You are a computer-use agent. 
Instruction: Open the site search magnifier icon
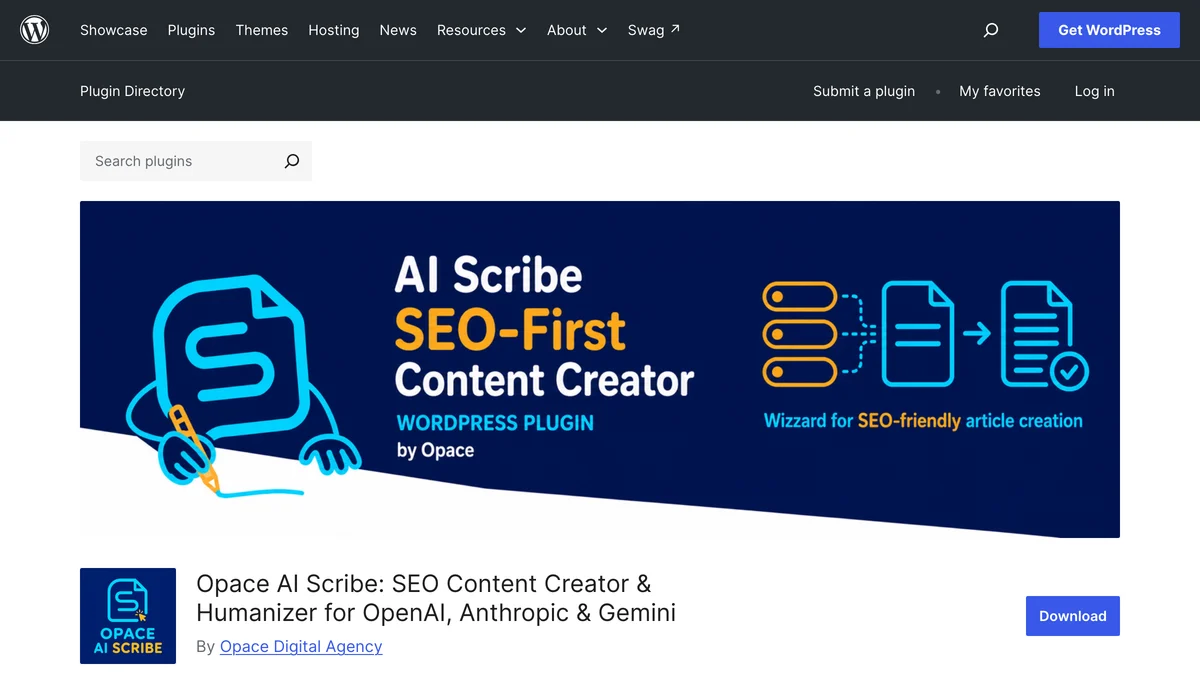tap(991, 30)
